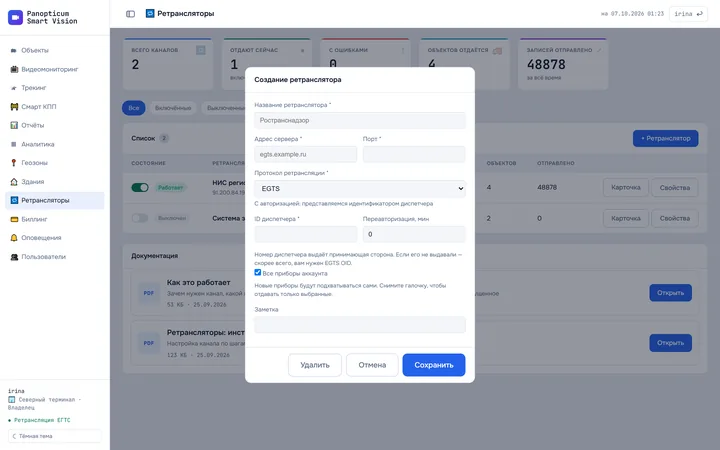Select the Включённые filter tab
The width and height of the screenshot is (720, 450).
pyautogui.click(x=173, y=108)
